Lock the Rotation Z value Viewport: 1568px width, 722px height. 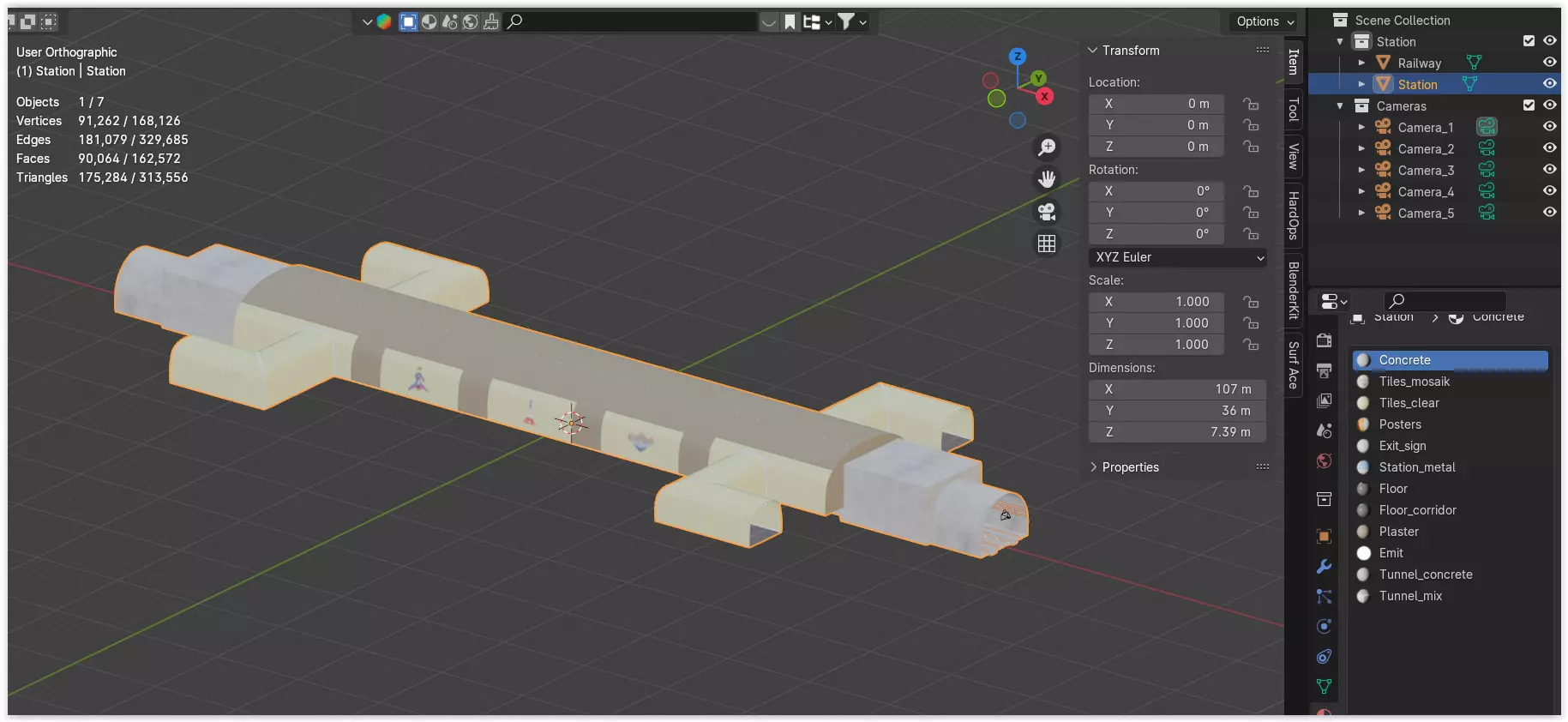(1252, 234)
